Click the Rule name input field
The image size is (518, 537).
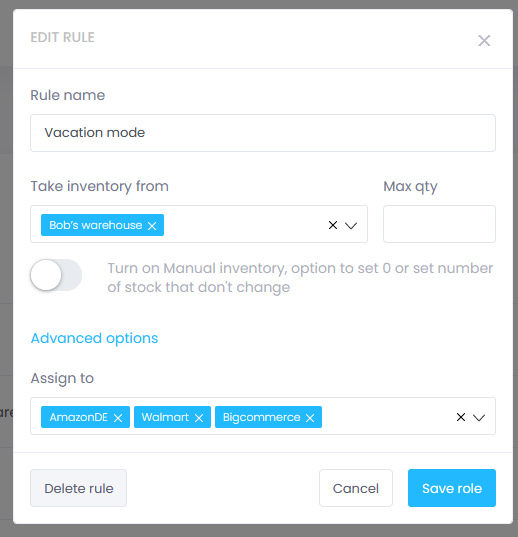[263, 133]
